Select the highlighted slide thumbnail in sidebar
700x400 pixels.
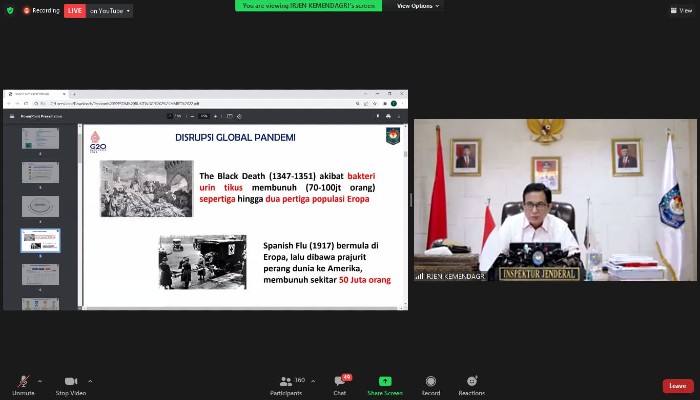tap(41, 240)
